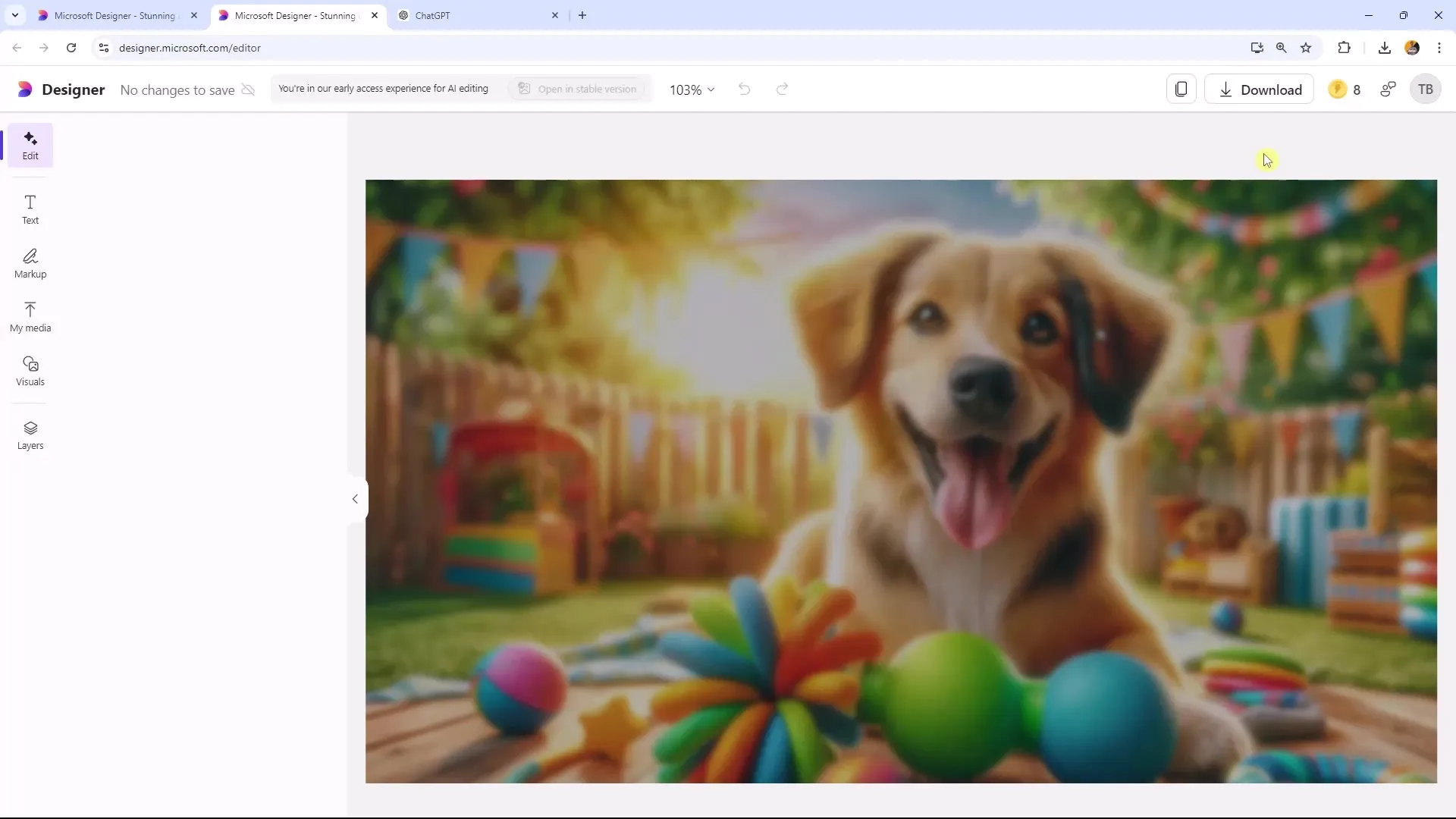
Task: Click the redo arrow button
Action: [783, 89]
